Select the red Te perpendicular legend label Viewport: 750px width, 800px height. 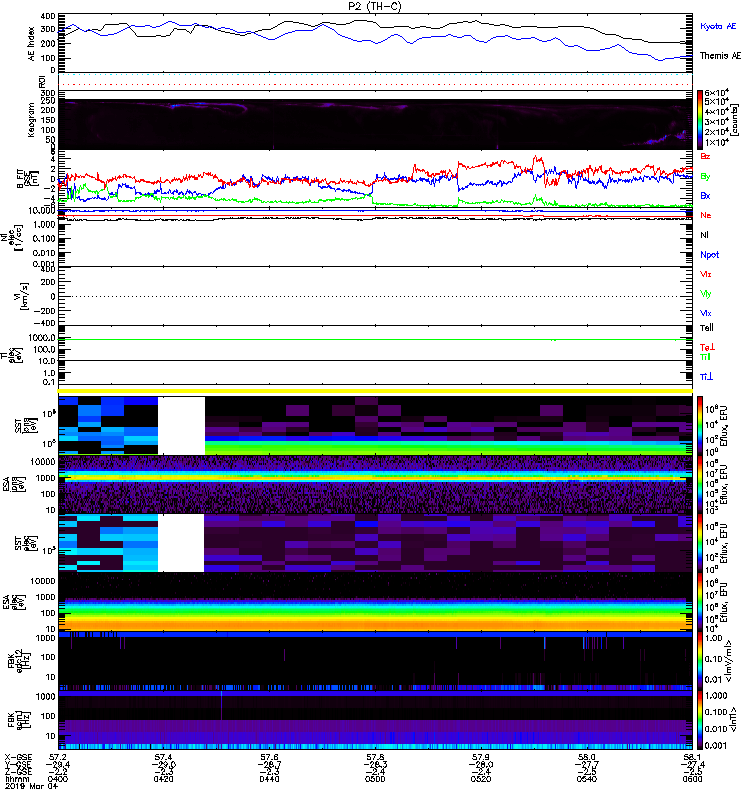(x=707, y=347)
